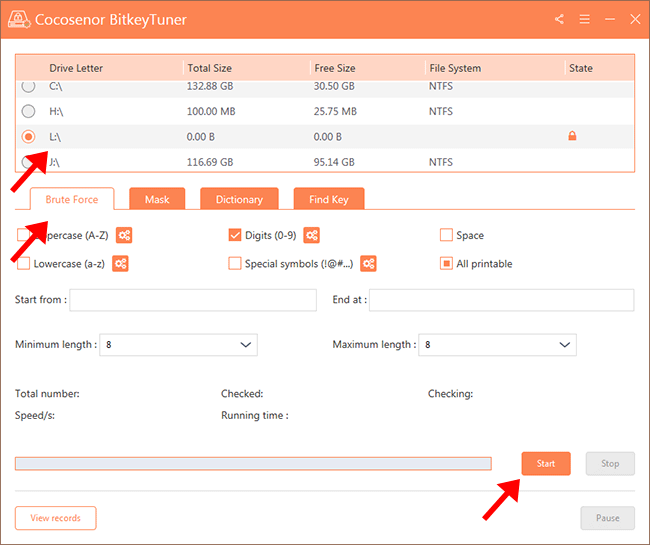Switch to the Dictionary tab

(239, 199)
